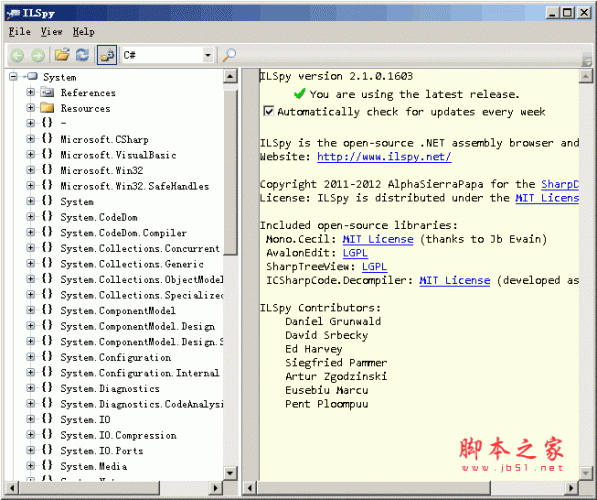597x500 pixels.
Task: Click the System.Configuration namespace braces icon
Action: pyautogui.click(x=47, y=357)
